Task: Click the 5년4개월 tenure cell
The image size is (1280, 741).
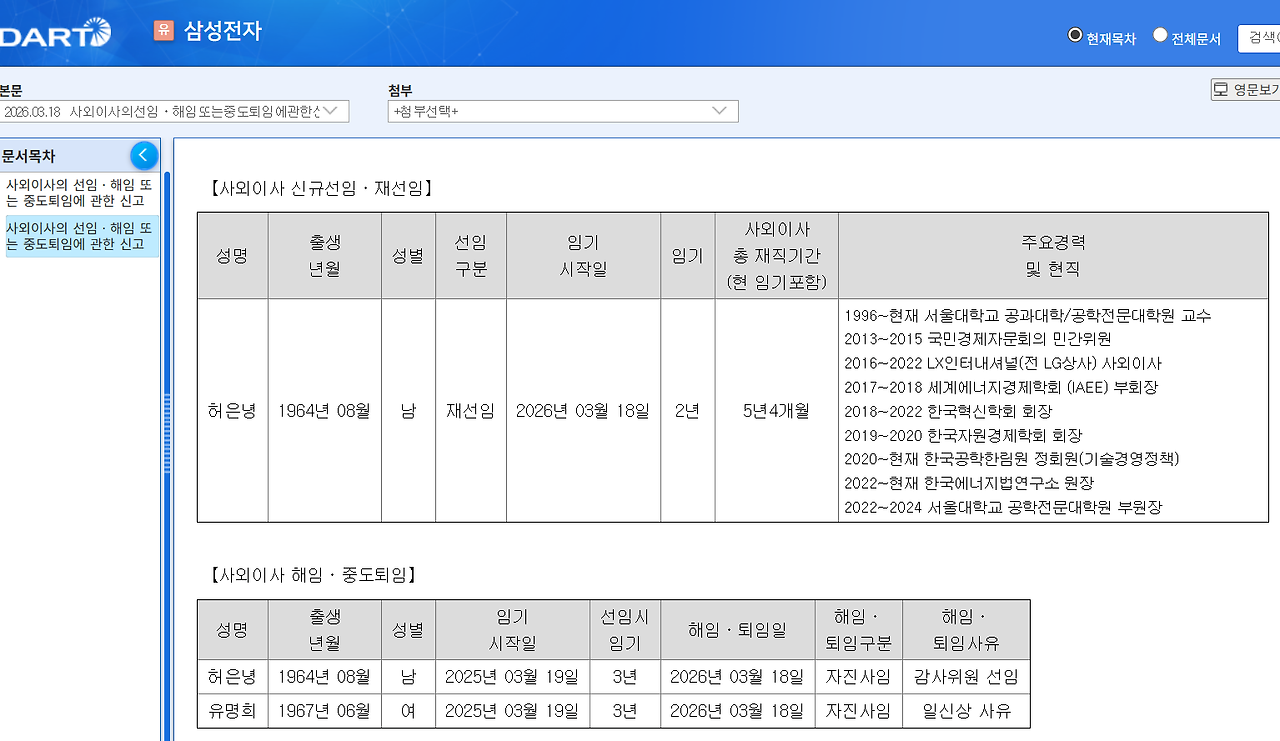Action: coord(775,411)
